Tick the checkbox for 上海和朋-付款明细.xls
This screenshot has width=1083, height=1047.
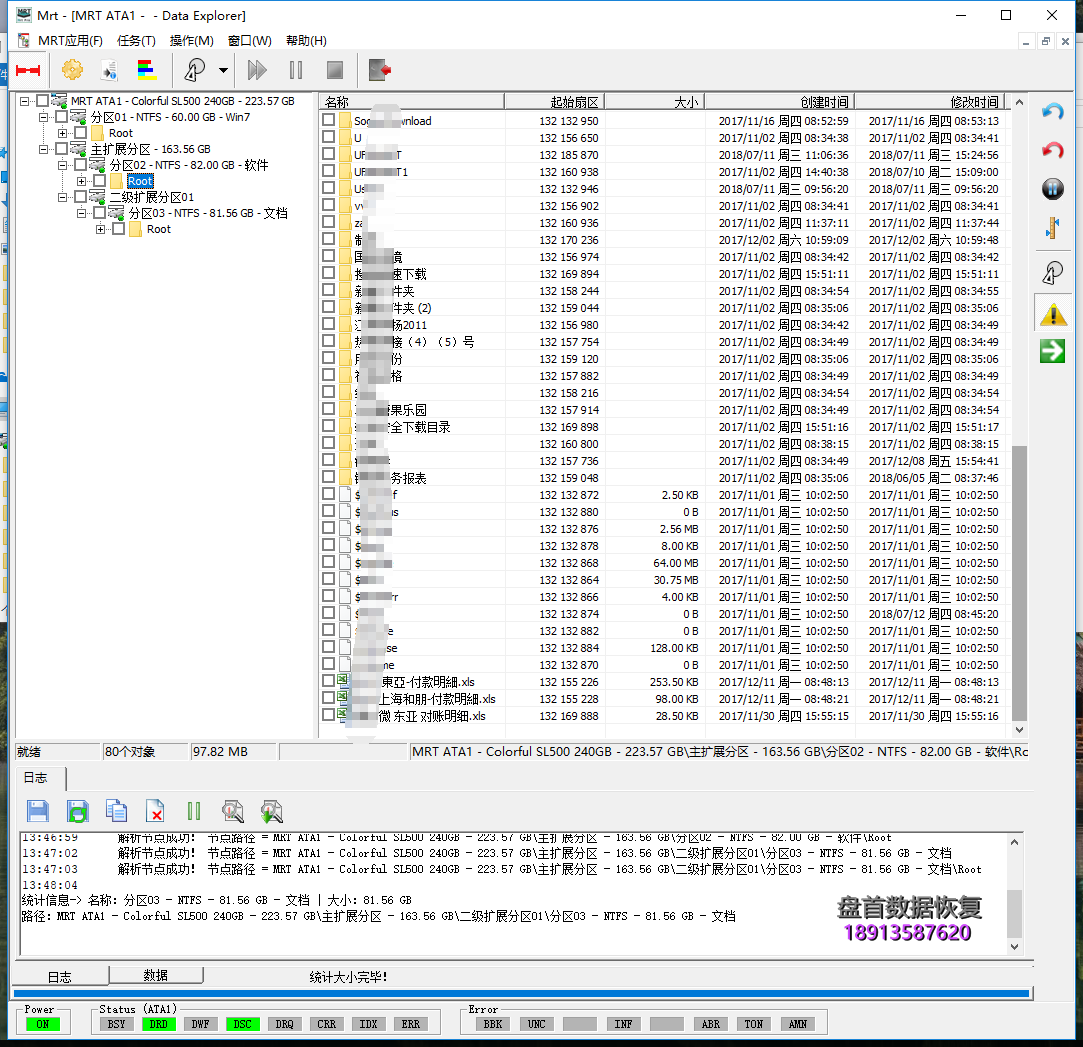pyautogui.click(x=328, y=699)
